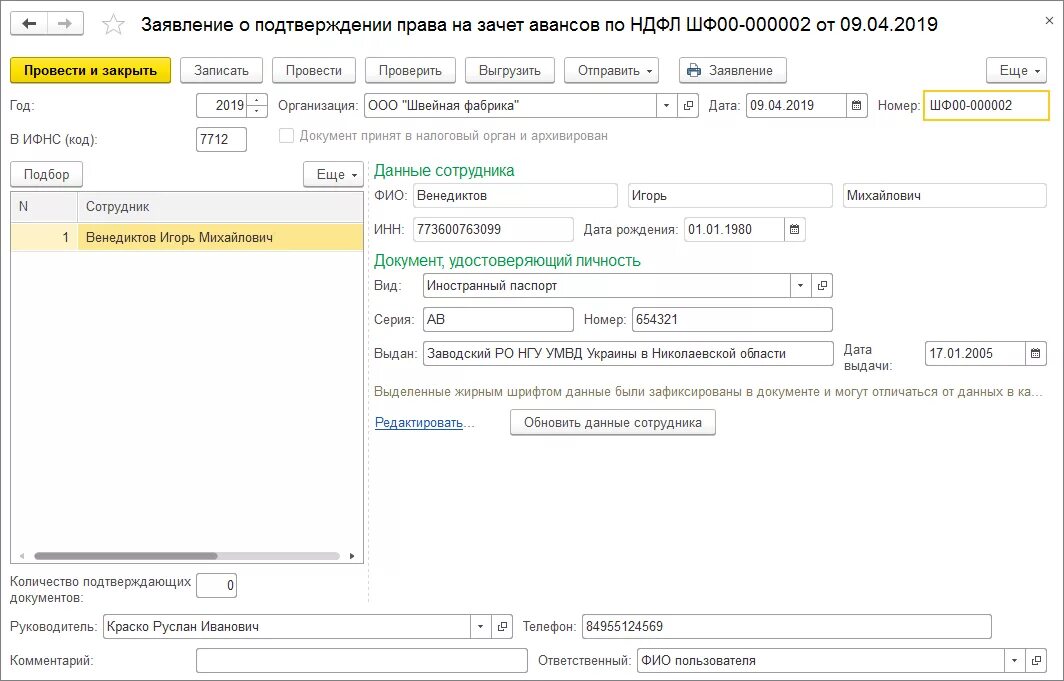Click the ИНН field
1064x681 pixels.
[493, 229]
